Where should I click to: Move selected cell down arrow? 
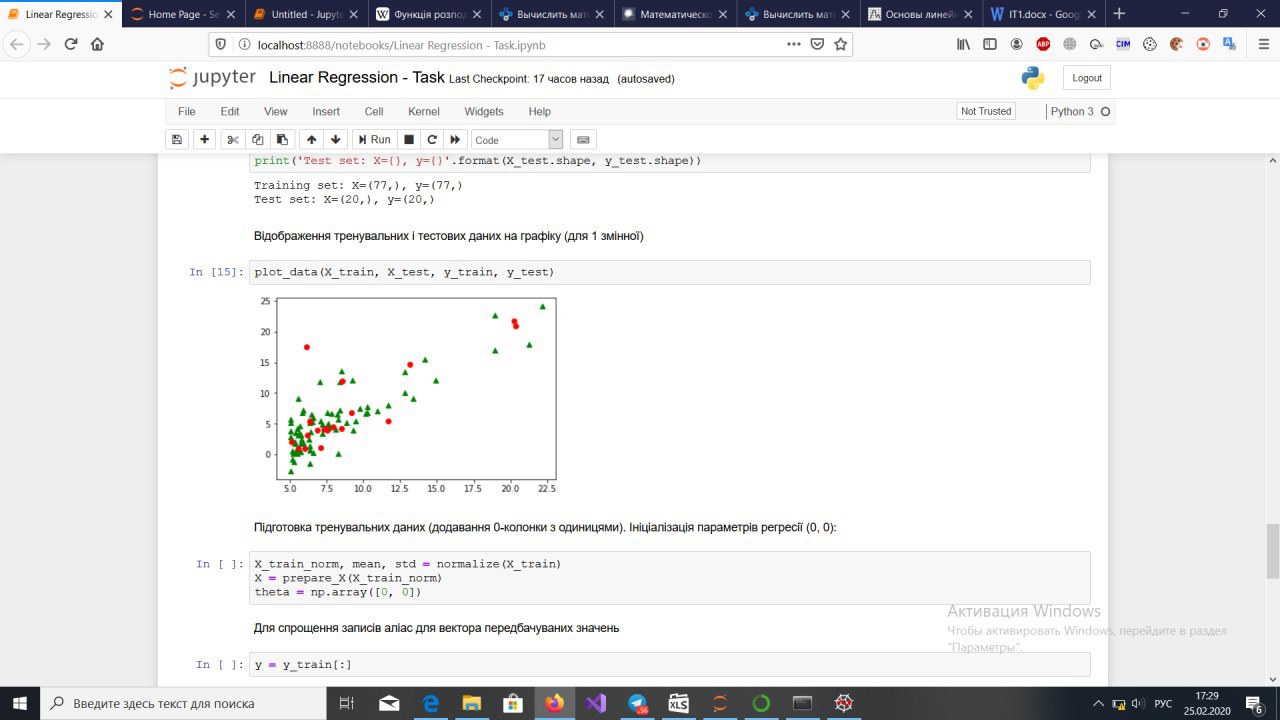tap(336, 140)
